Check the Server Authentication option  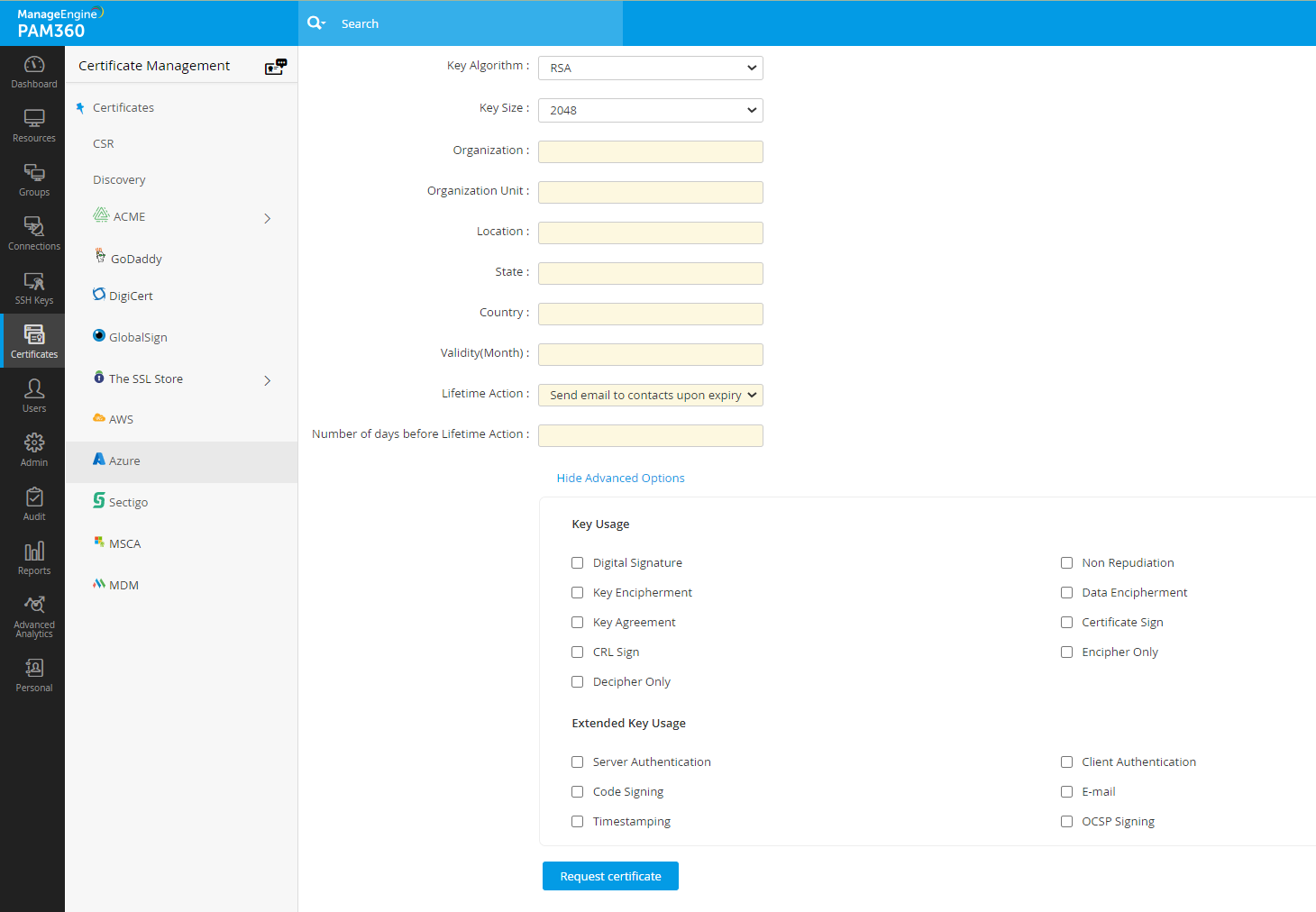tap(578, 762)
